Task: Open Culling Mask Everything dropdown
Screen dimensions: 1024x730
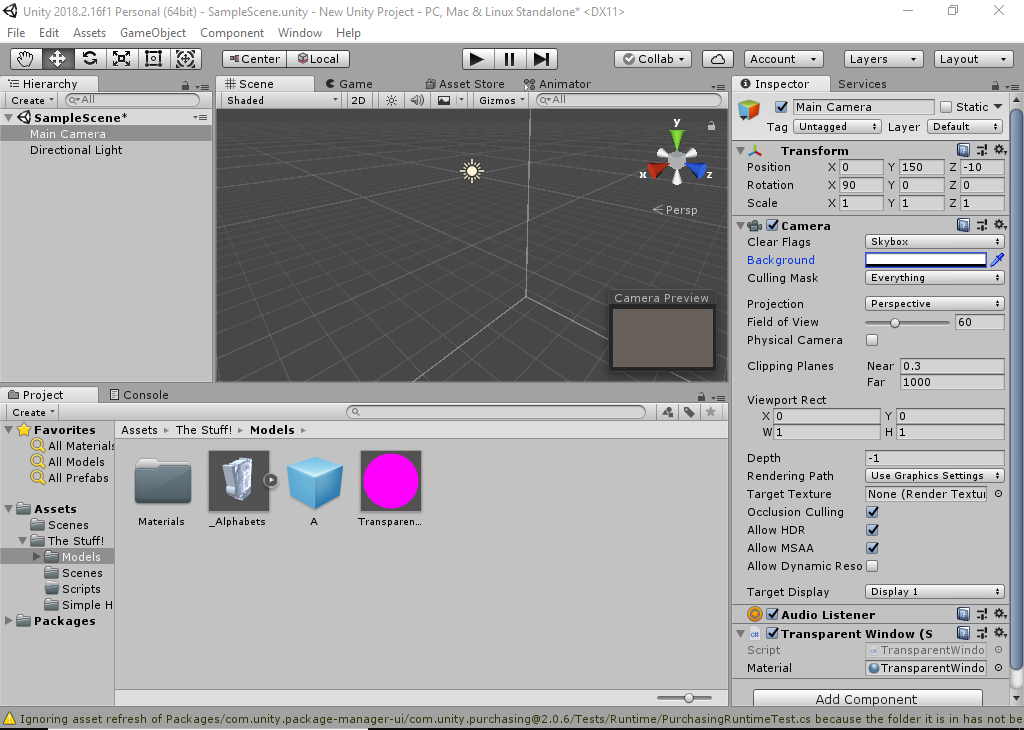Action: point(935,278)
